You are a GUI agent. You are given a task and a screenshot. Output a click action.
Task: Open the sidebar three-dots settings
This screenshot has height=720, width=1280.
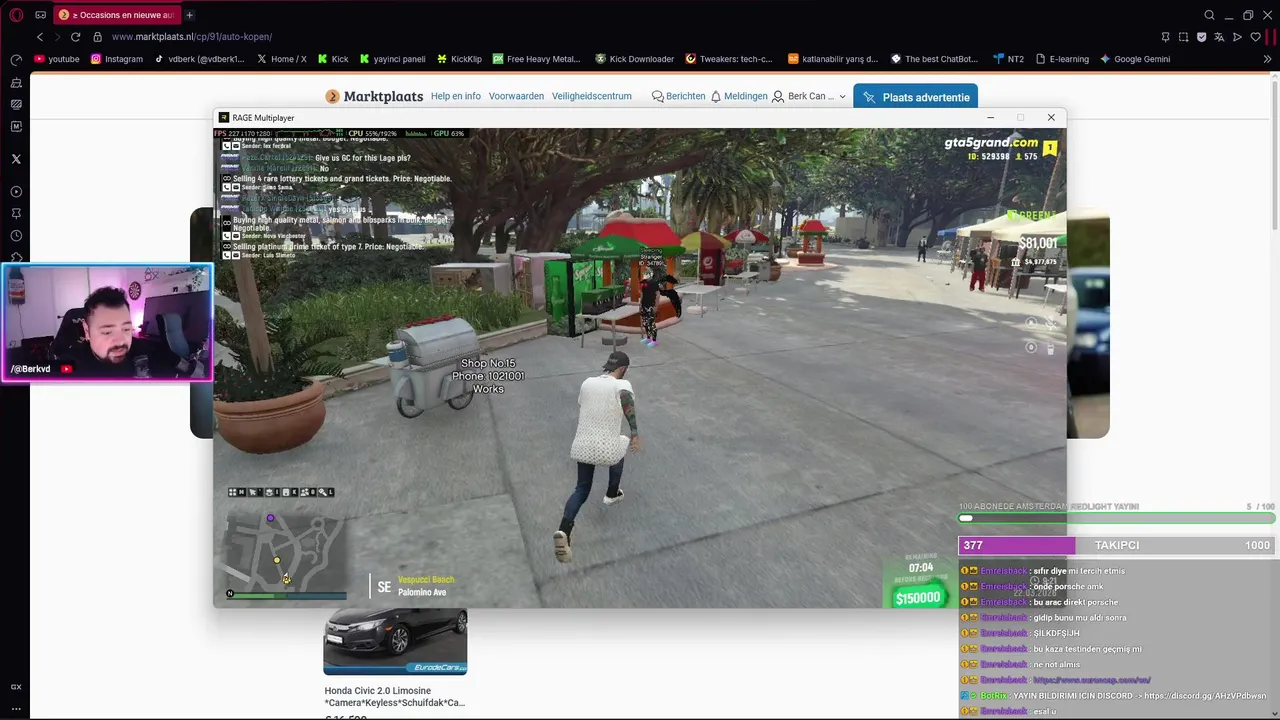[x=16, y=709]
